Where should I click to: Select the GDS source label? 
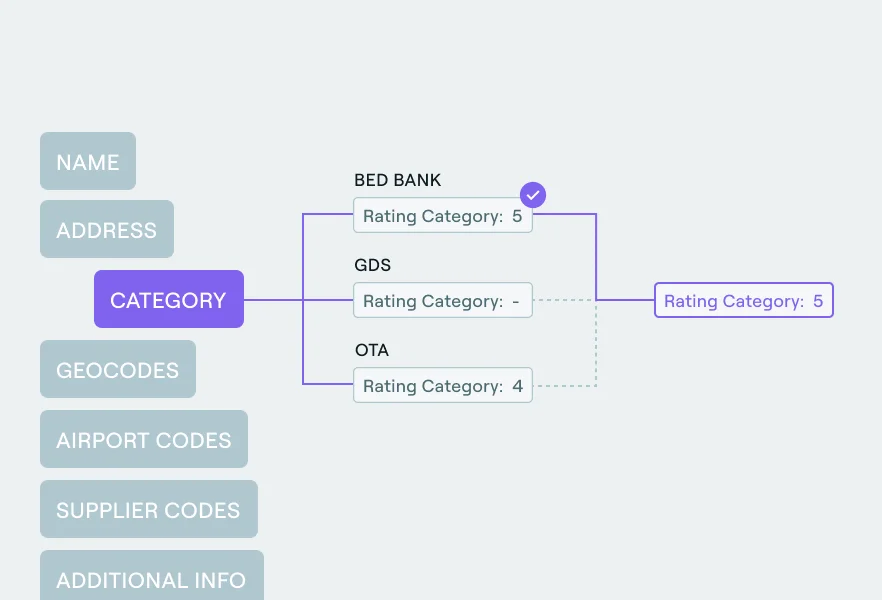click(373, 266)
